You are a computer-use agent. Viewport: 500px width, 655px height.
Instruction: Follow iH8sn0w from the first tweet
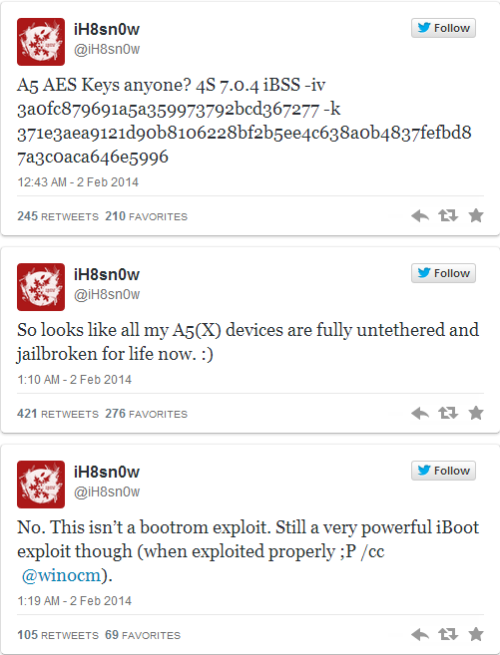[443, 28]
